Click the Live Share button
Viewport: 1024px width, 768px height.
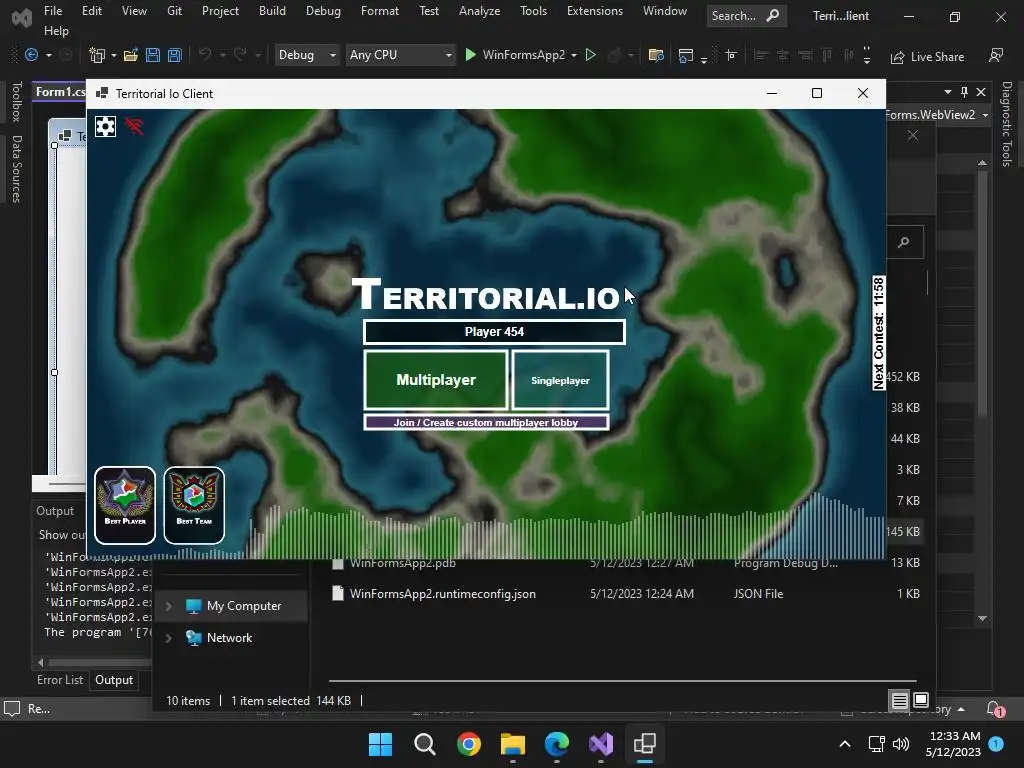(927, 57)
